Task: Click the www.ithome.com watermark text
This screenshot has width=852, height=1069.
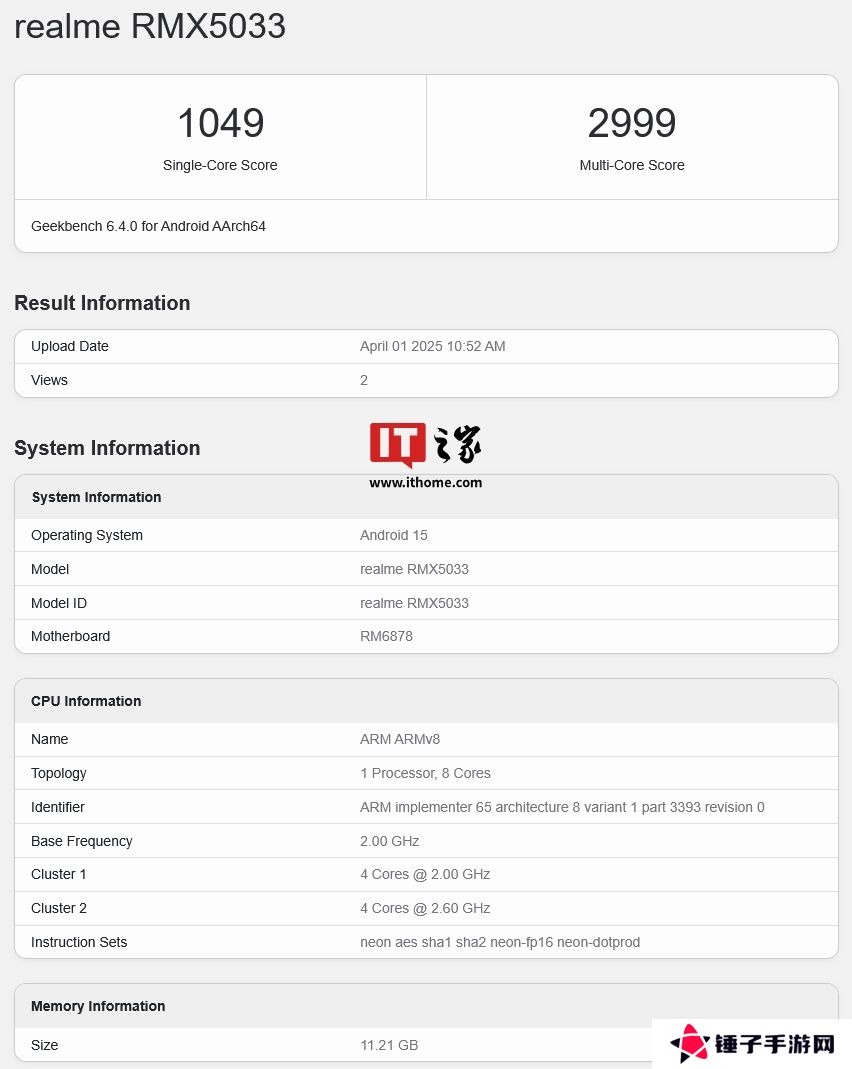Action: (x=425, y=482)
